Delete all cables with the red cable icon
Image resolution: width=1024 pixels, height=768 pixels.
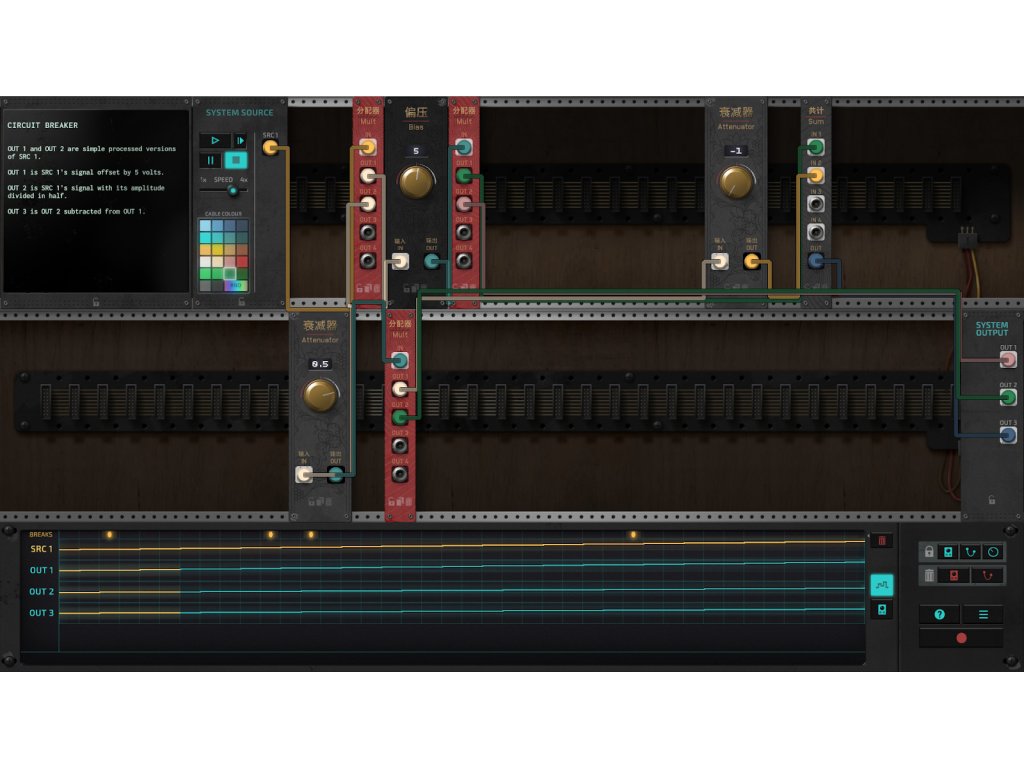point(986,576)
